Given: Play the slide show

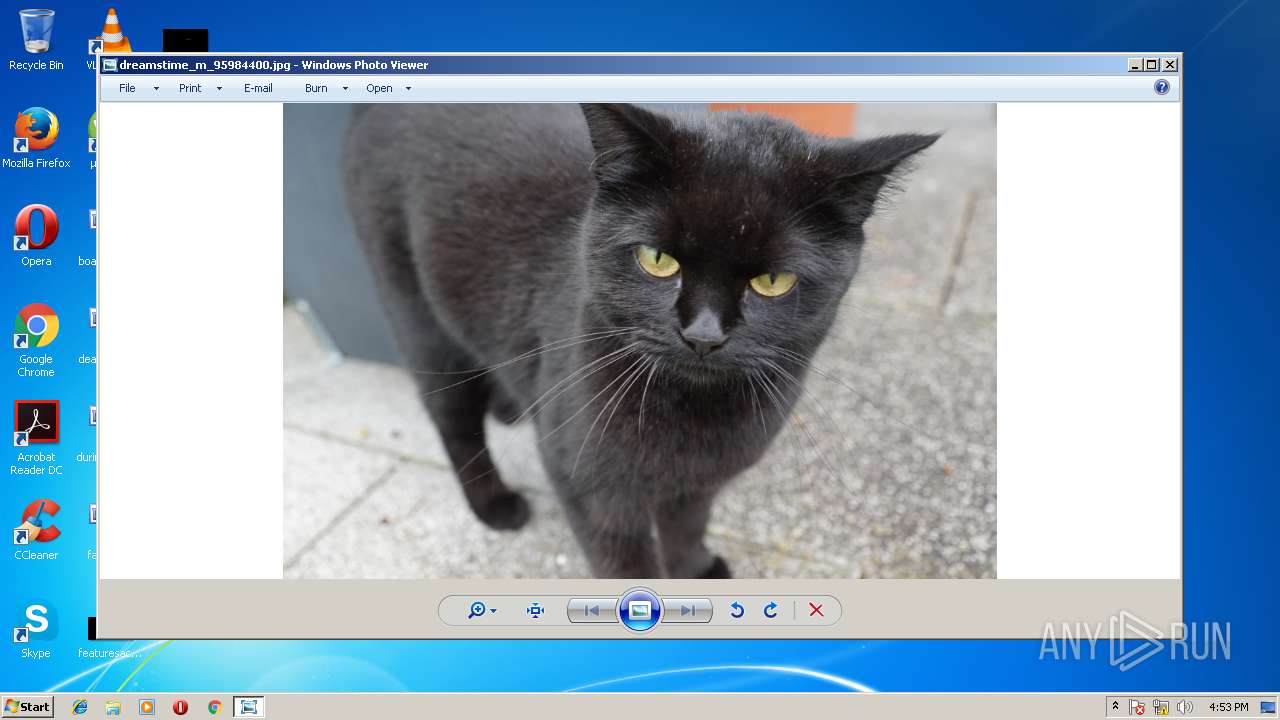Looking at the screenshot, I should point(640,610).
